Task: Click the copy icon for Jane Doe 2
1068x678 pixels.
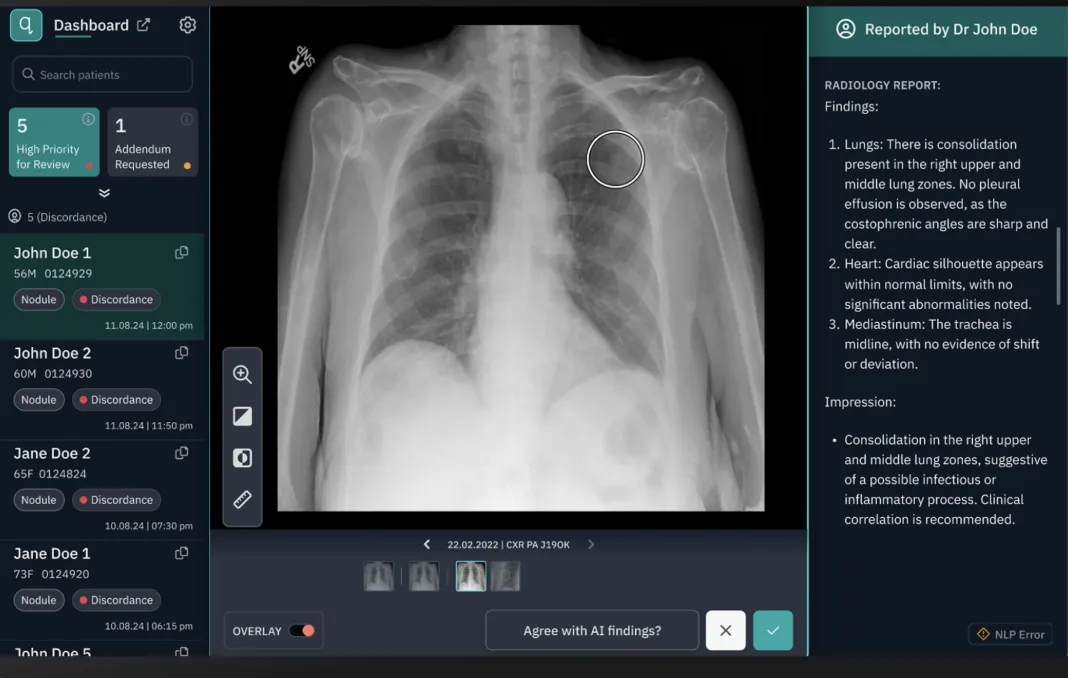Action: point(181,452)
